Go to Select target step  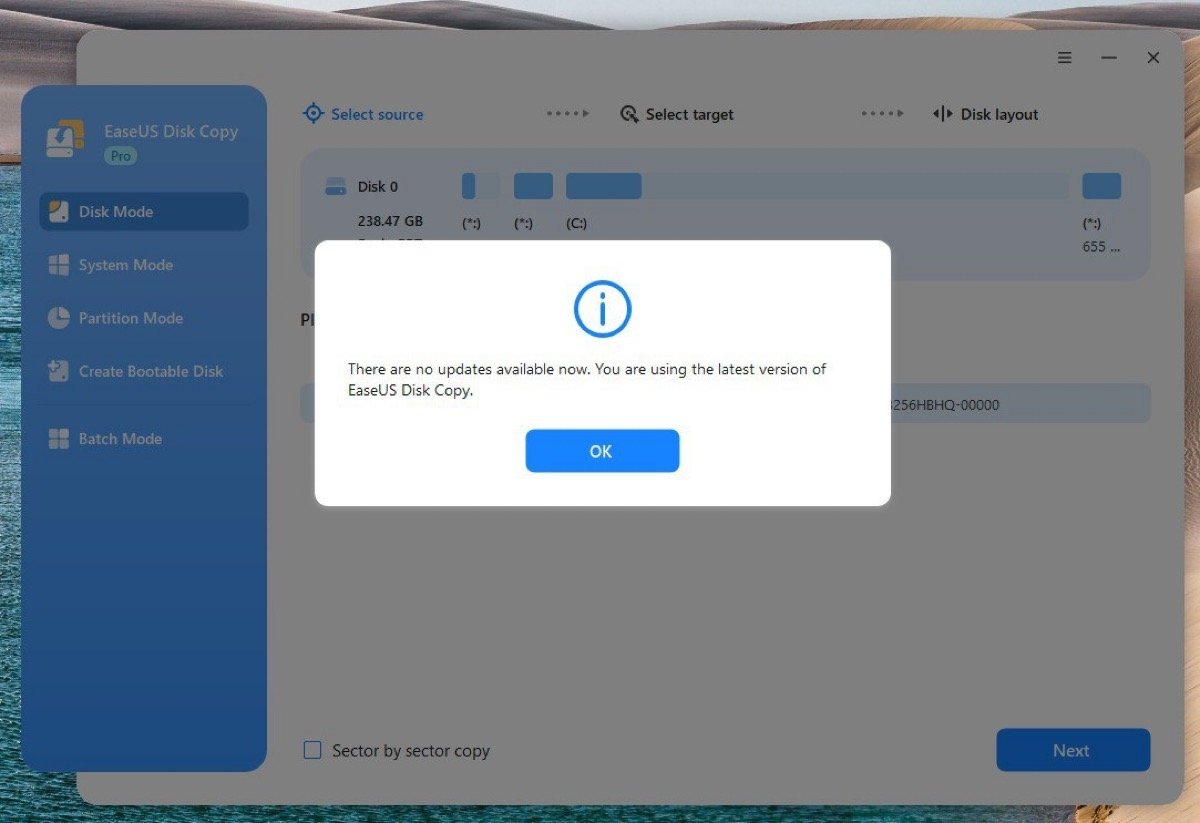pos(677,114)
